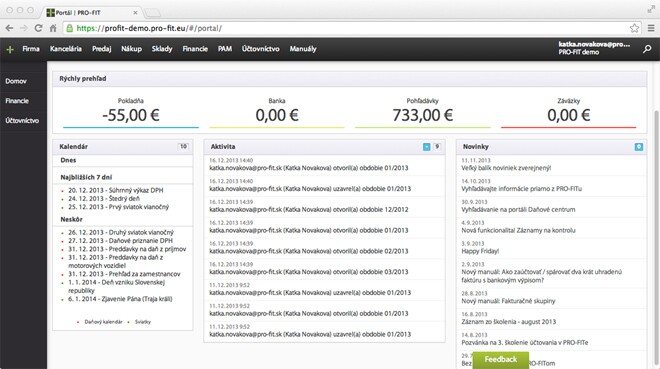Go to browser home icon
This screenshot has width=660, height=369.
pyautogui.click(x=53, y=28)
